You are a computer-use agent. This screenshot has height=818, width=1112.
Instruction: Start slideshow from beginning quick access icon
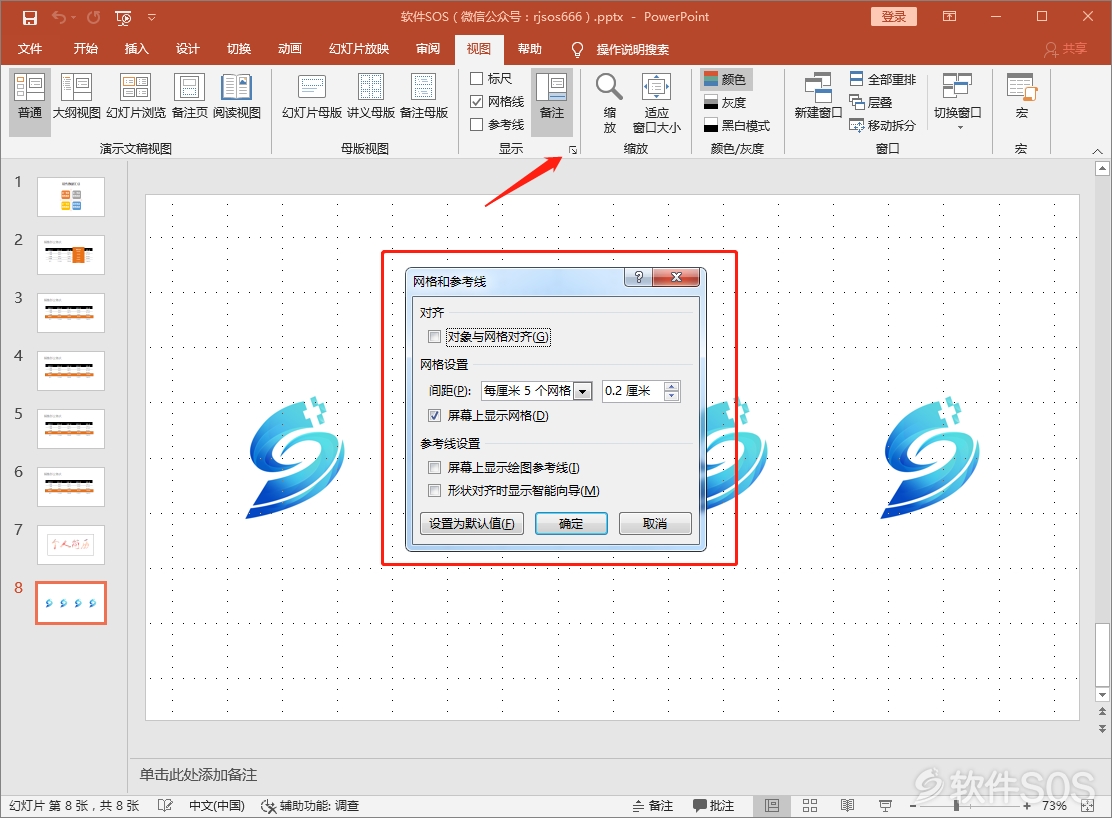[123, 18]
